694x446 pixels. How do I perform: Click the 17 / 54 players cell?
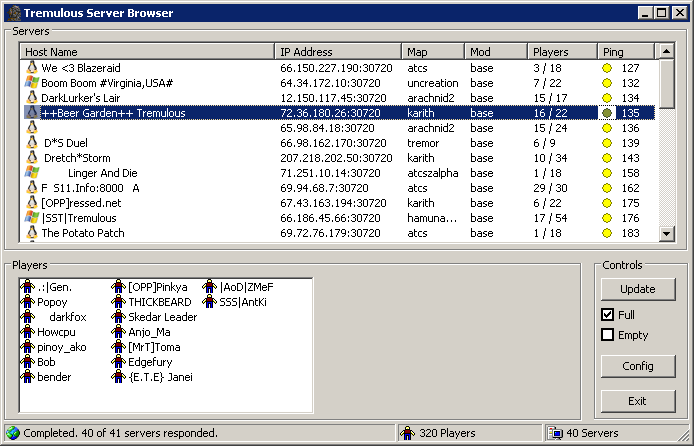[x=550, y=218]
